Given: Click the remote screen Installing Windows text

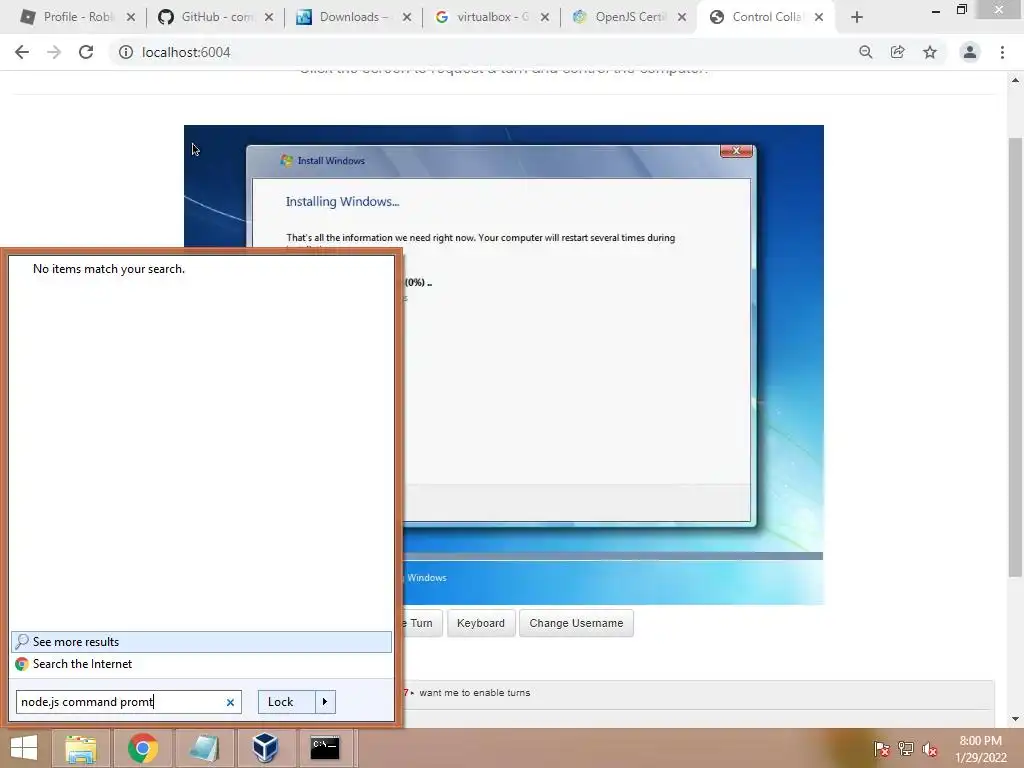Looking at the screenshot, I should pyautogui.click(x=342, y=202).
